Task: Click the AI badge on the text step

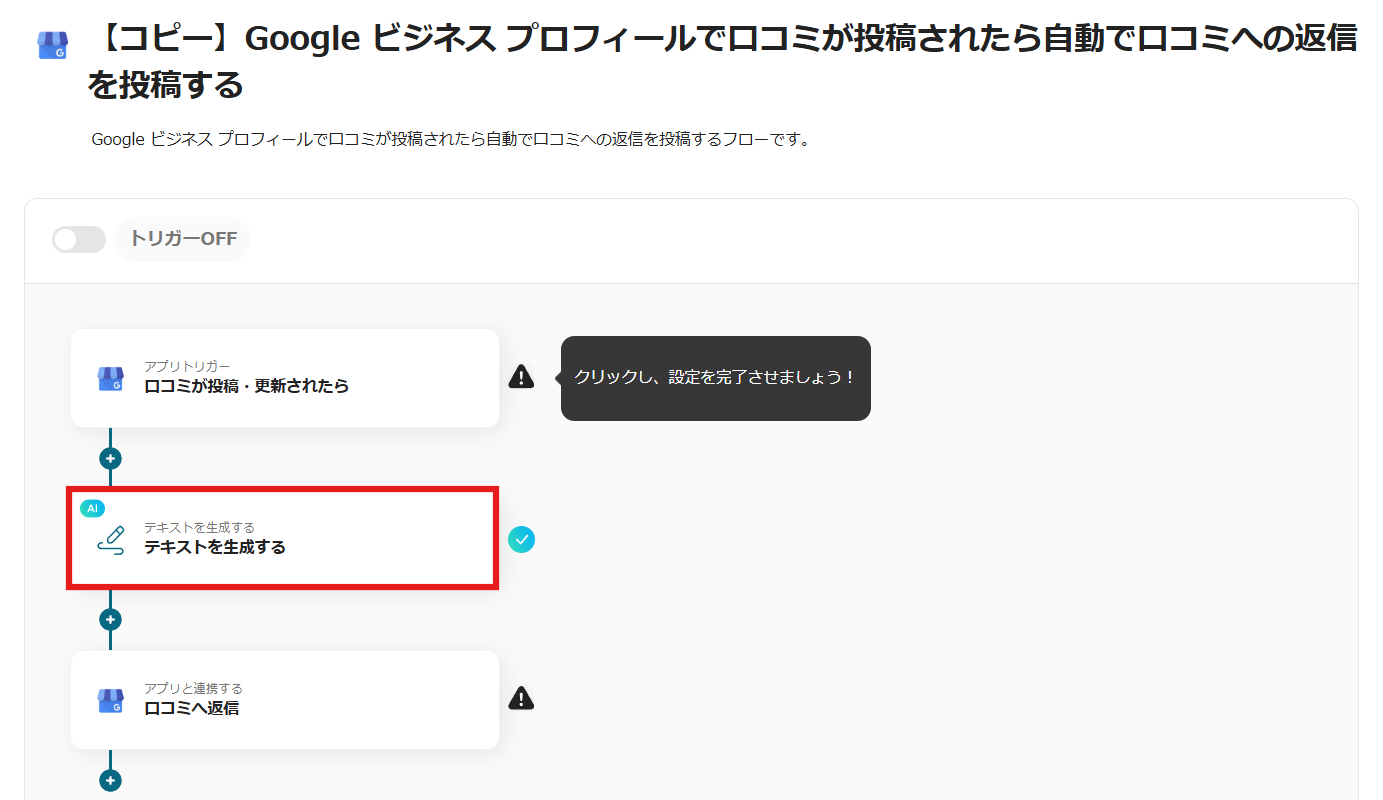Action: tap(92, 508)
